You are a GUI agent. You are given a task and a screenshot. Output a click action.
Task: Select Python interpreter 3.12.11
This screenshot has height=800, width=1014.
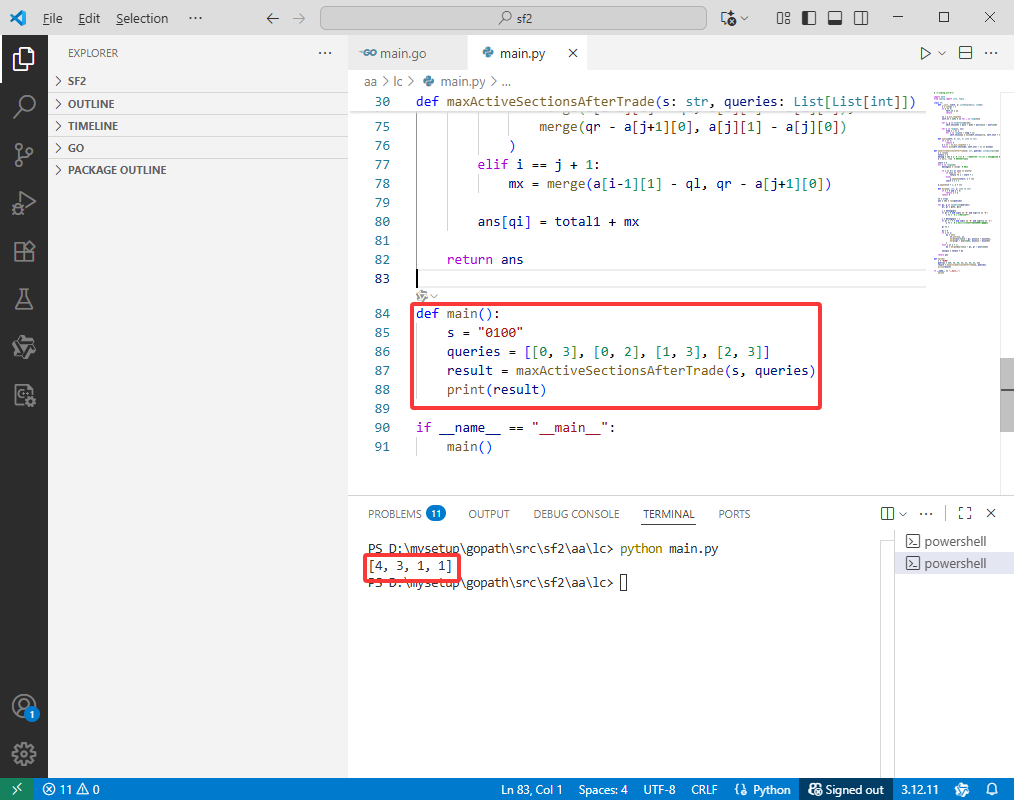click(x=920, y=790)
